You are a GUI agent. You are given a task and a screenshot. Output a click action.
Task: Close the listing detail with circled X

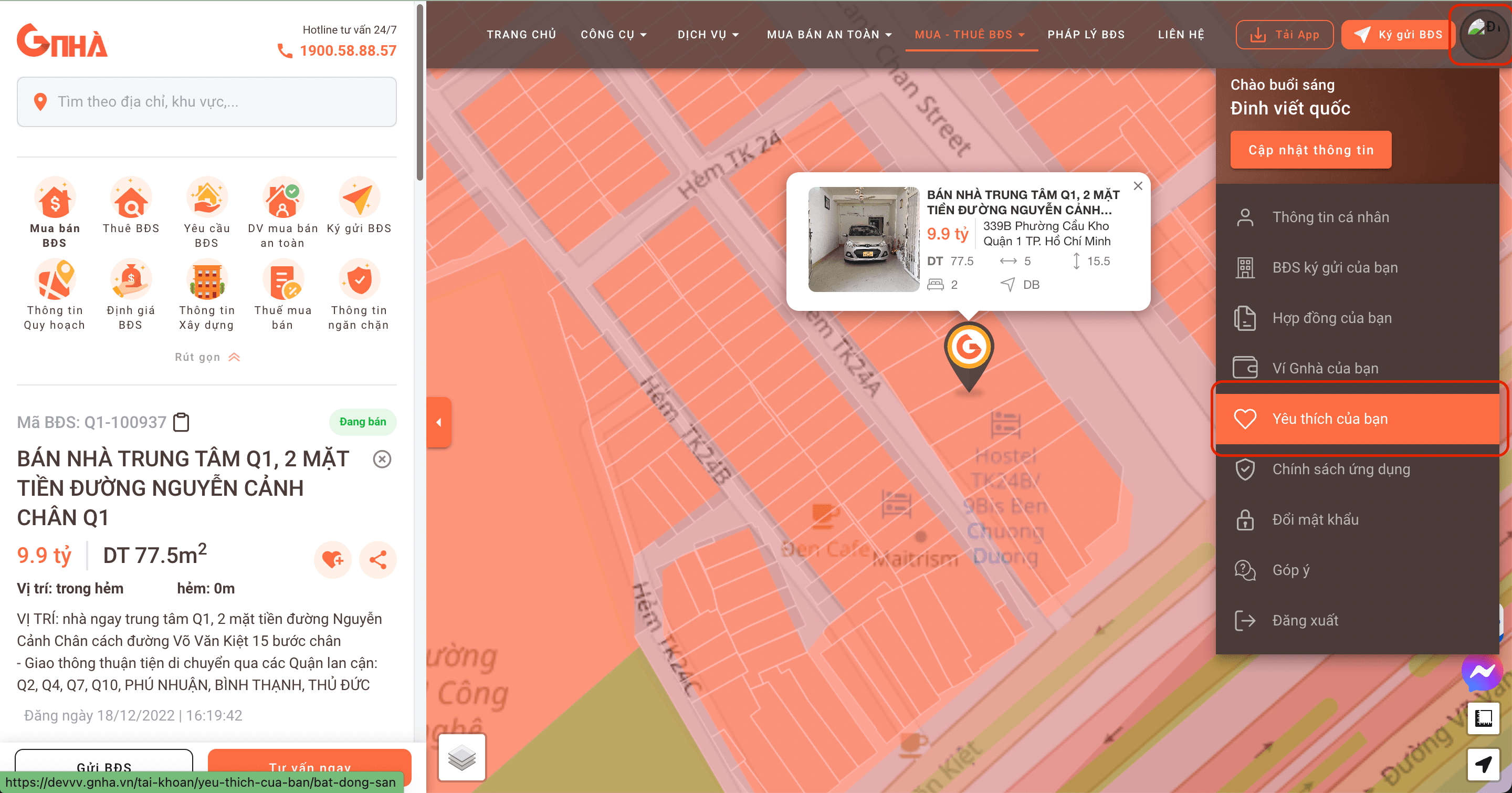tap(382, 459)
